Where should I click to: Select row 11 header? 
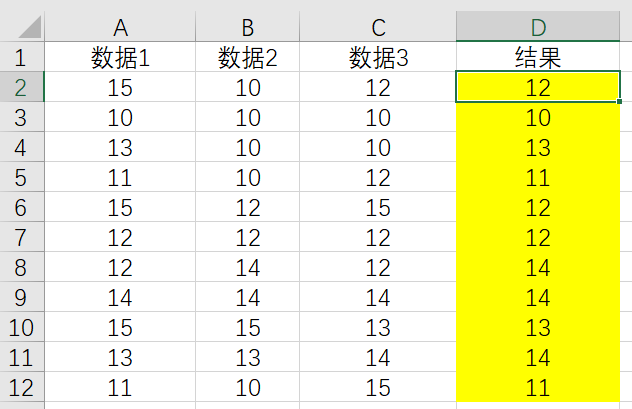pos(22,357)
